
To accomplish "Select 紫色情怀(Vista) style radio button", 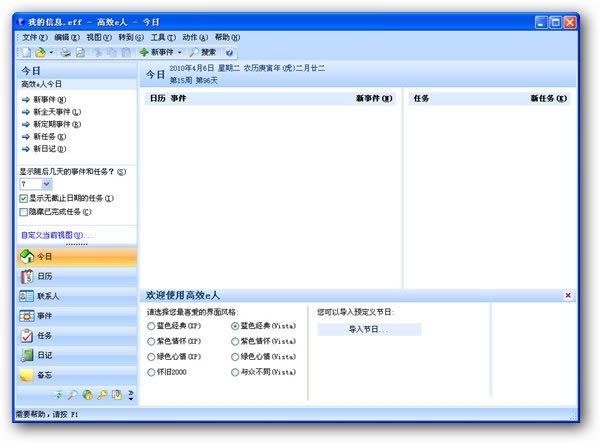I will pyautogui.click(x=235, y=341).
